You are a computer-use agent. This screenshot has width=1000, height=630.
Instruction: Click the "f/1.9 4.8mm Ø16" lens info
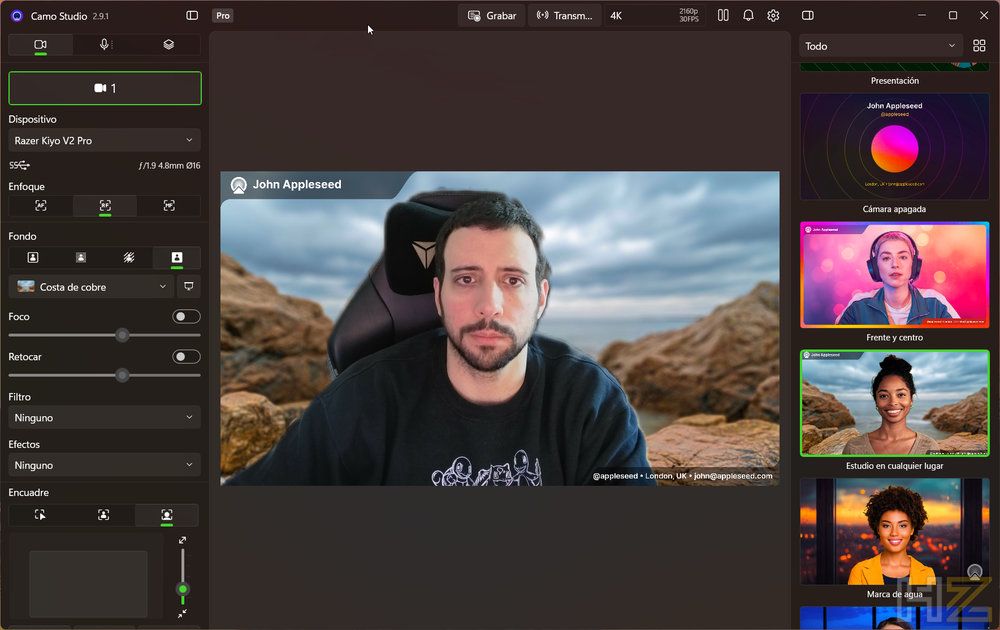pos(170,165)
